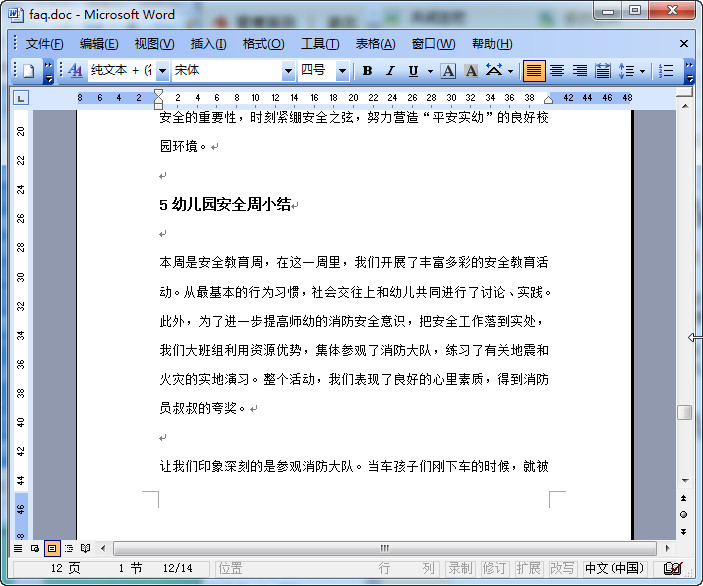The width and height of the screenshot is (703, 586).
Task: Open the Font dropdown arrow next to 宋体
Action: pyautogui.click(x=288, y=71)
